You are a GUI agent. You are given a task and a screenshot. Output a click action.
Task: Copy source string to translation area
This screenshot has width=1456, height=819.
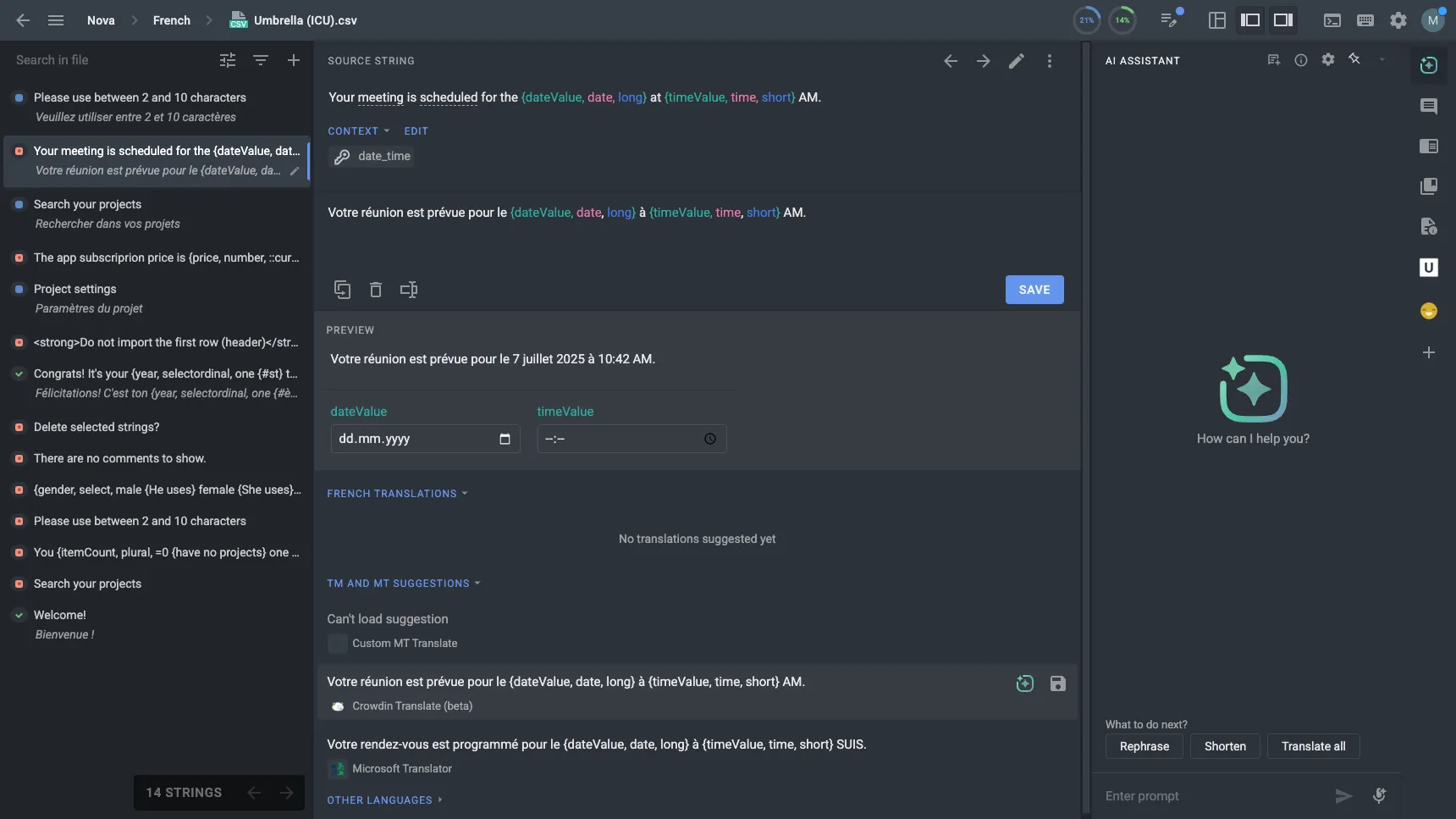pyautogui.click(x=342, y=290)
